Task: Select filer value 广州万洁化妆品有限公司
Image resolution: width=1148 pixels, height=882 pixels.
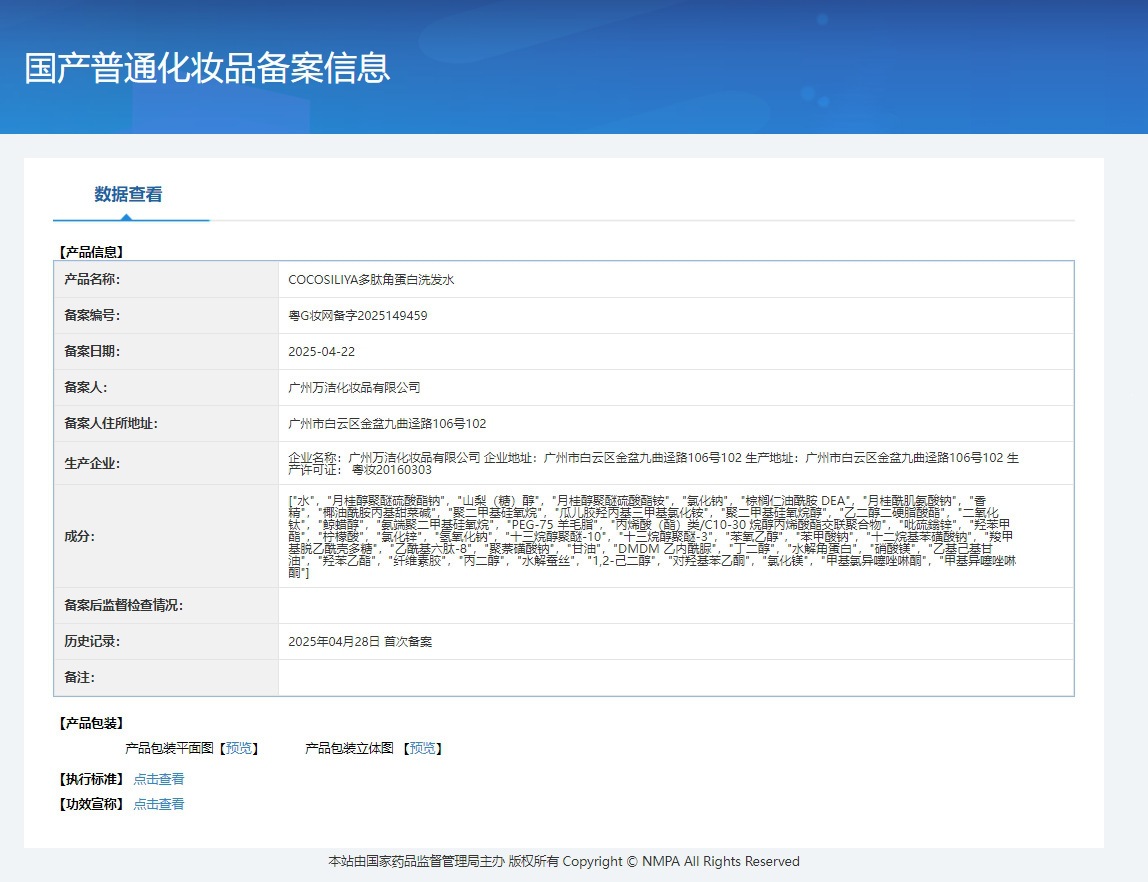Action: (x=354, y=387)
